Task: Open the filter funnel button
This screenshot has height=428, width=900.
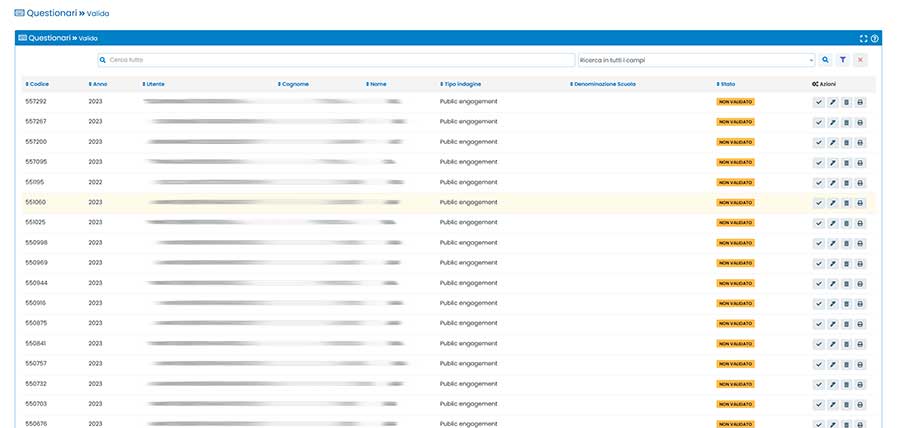Action: click(x=842, y=60)
